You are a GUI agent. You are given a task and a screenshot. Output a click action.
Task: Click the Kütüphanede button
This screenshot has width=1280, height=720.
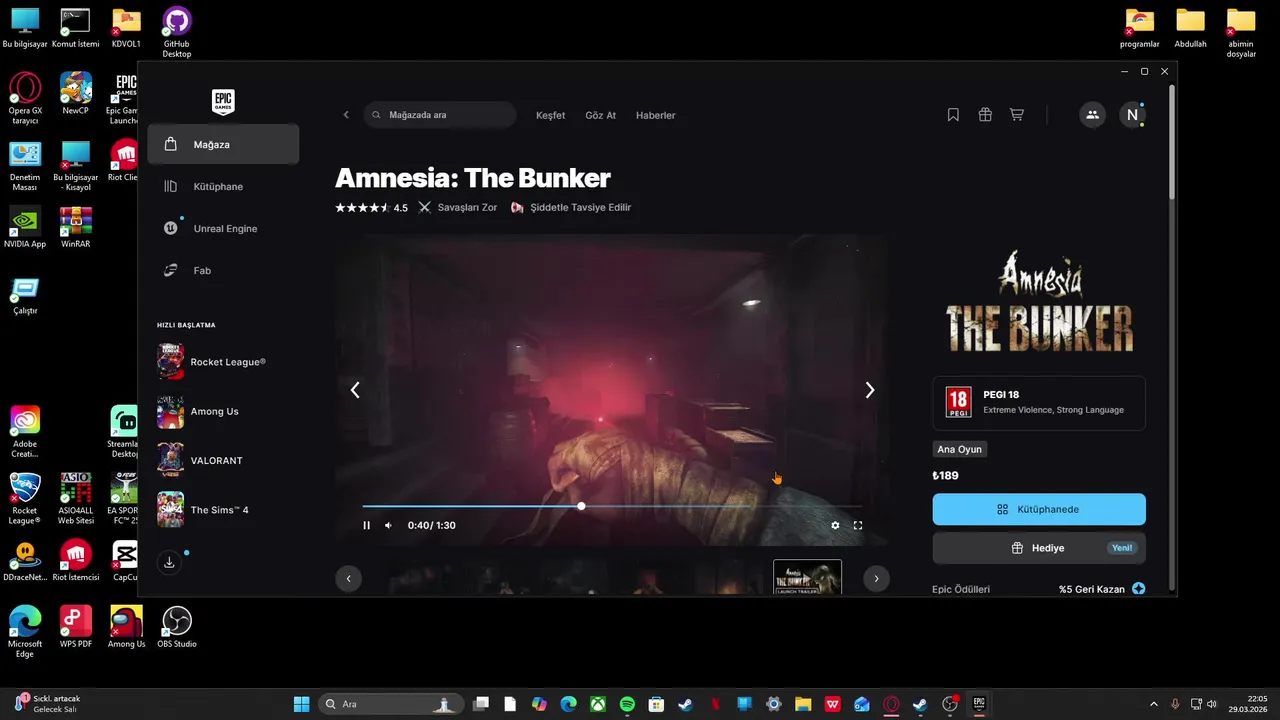coord(1039,509)
